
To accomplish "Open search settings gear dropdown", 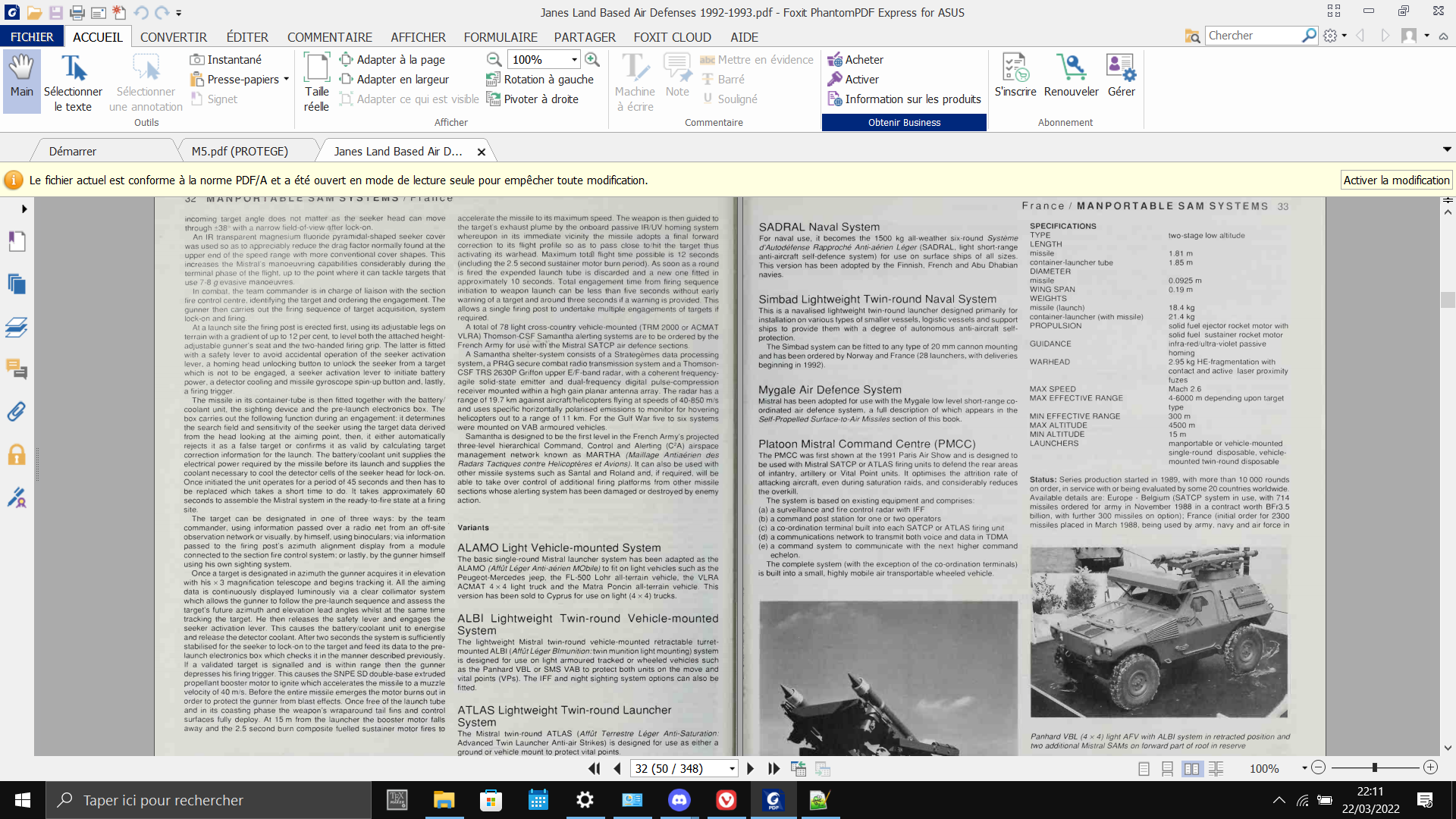I will pos(1335,35).
